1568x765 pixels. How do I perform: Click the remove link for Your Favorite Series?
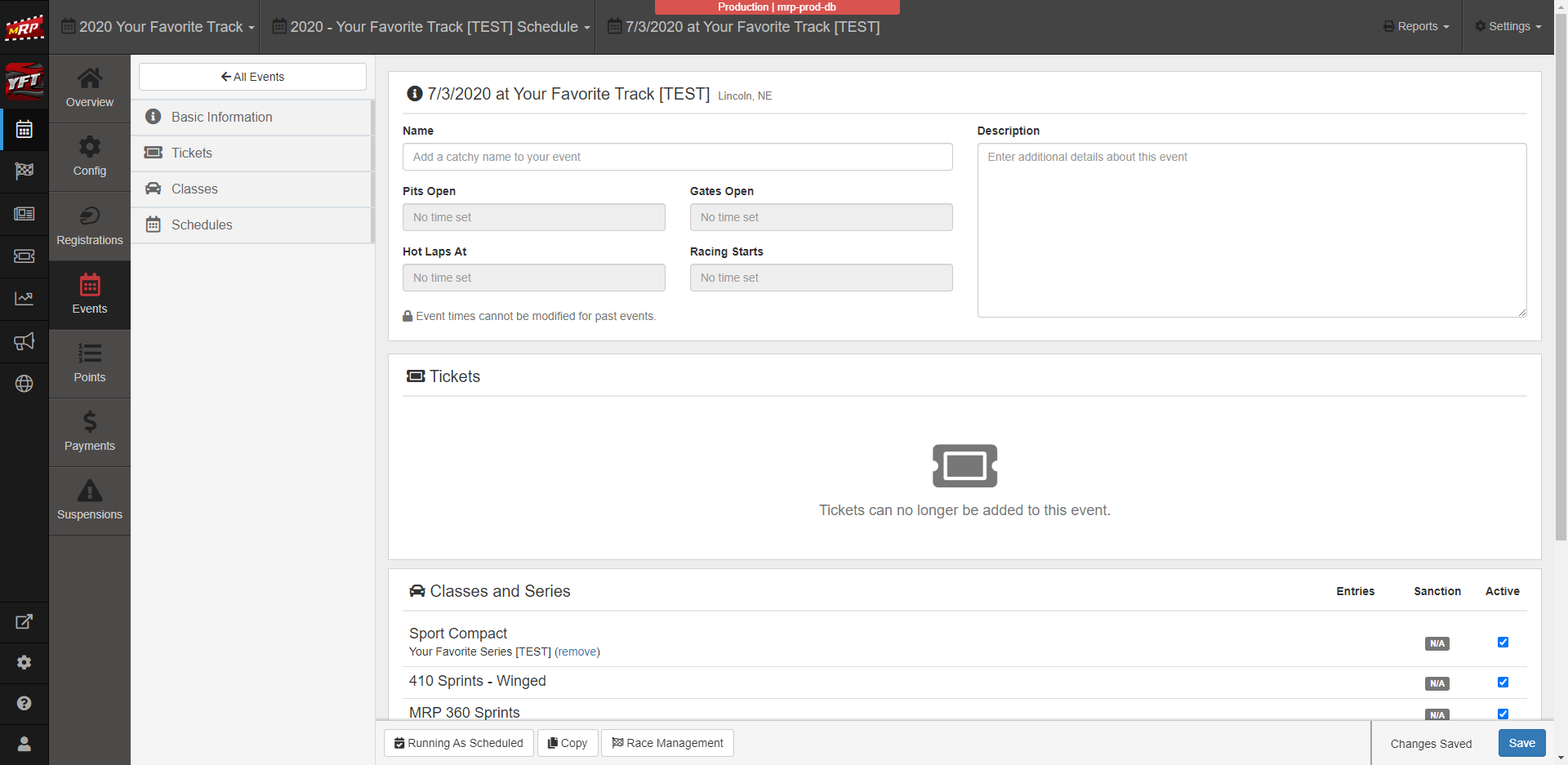coord(577,652)
